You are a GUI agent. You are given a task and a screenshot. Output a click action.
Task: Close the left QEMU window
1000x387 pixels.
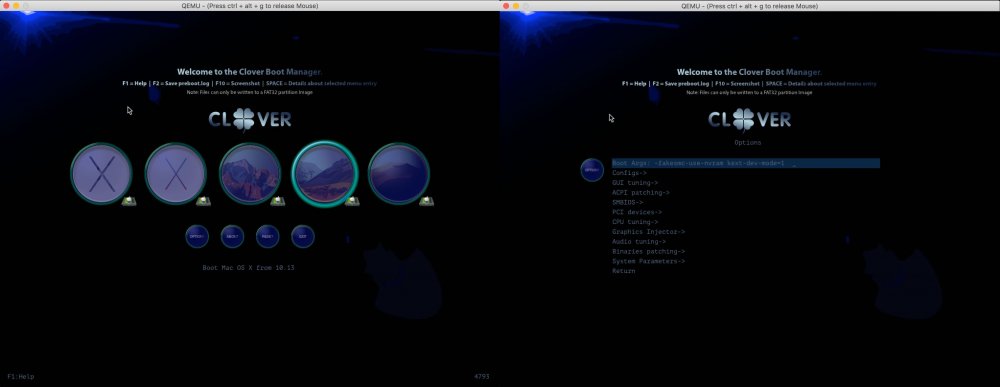[6, 6]
